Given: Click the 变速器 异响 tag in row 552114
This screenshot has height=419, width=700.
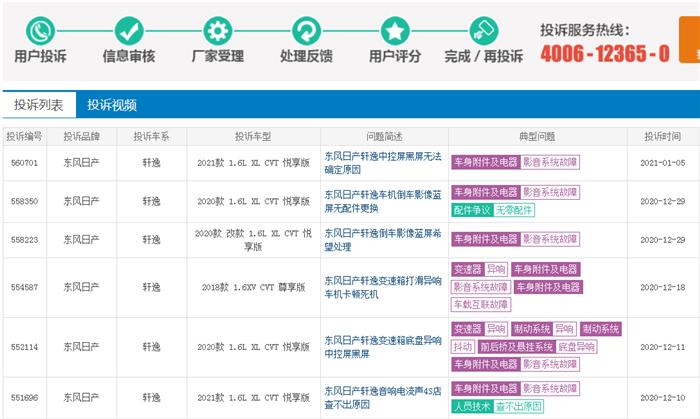Looking at the screenshot, I should pos(479,329).
